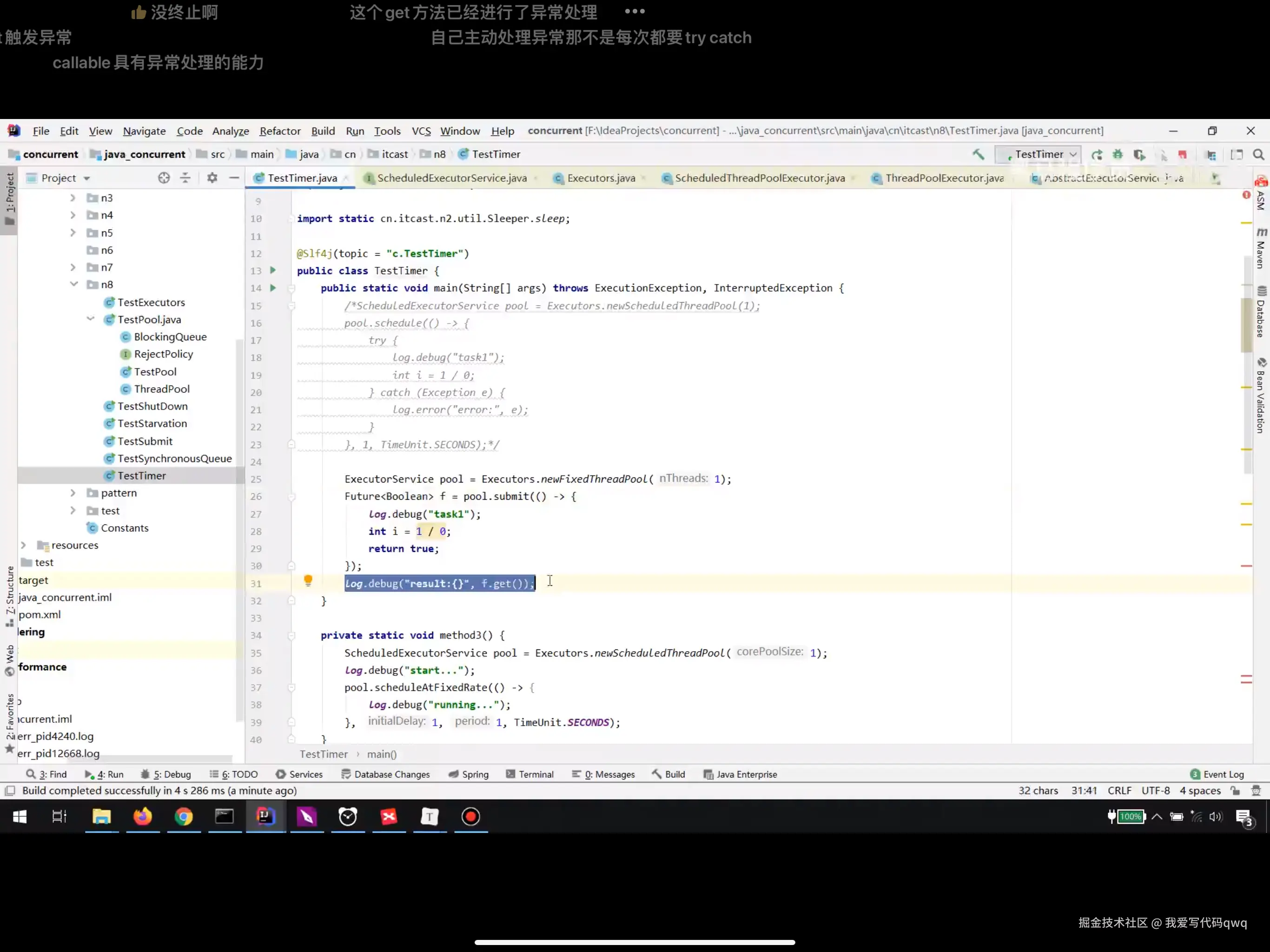Click the yellow lightbulb intention icon
This screenshot has width=1270, height=952.
tap(308, 581)
